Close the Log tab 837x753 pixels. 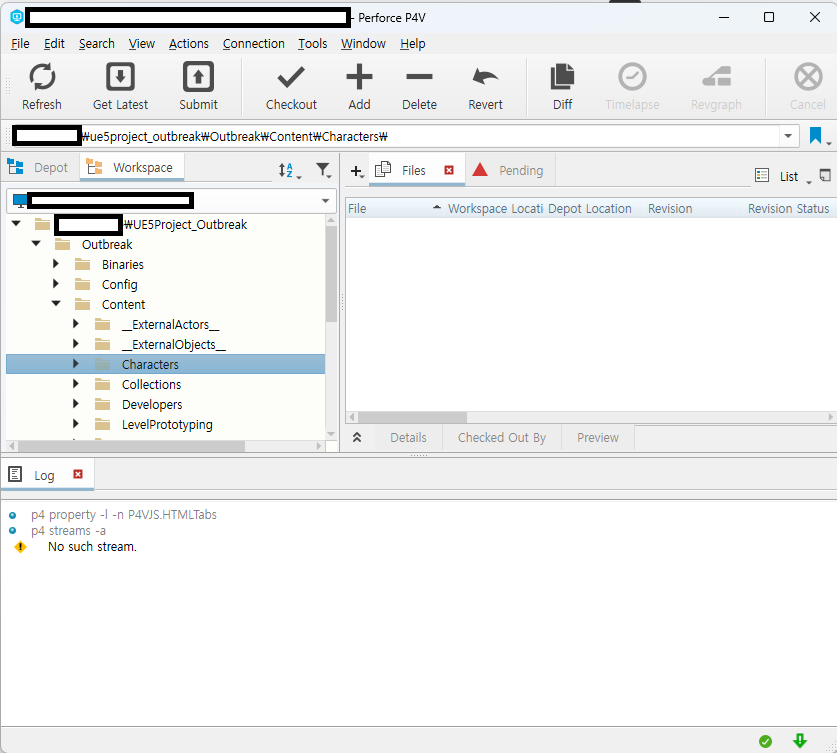tap(78, 474)
